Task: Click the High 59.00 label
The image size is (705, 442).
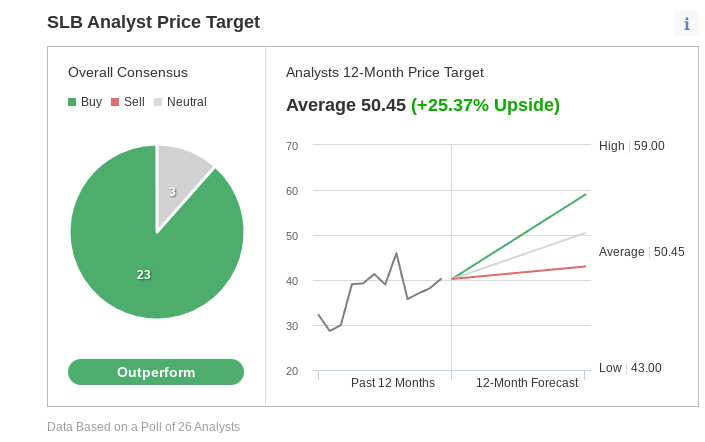Action: [x=632, y=146]
